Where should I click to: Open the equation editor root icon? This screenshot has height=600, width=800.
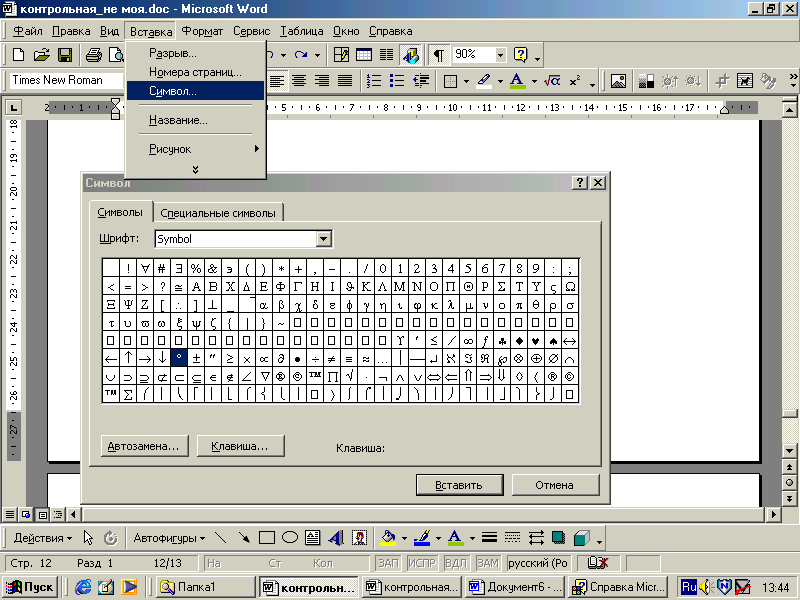[552, 81]
